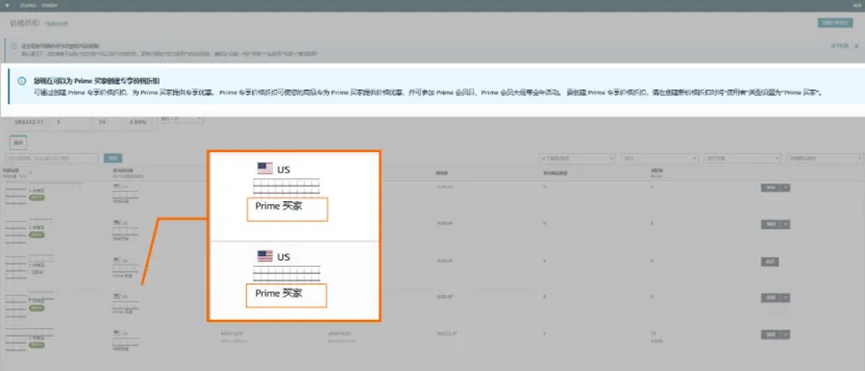Open the rightmost filter dropdown above table

(825, 158)
